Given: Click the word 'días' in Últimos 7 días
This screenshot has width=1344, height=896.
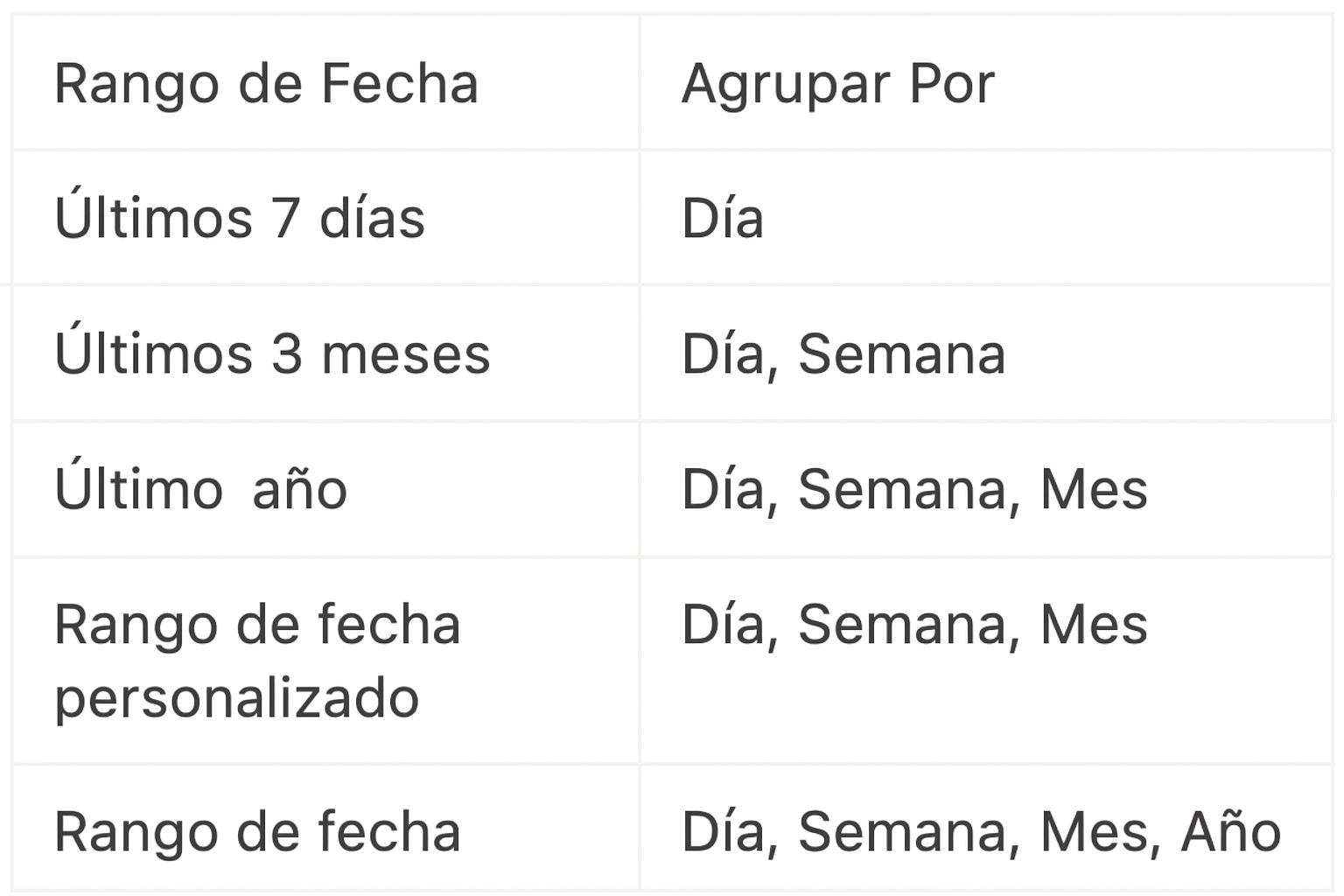Looking at the screenshot, I should [373, 219].
